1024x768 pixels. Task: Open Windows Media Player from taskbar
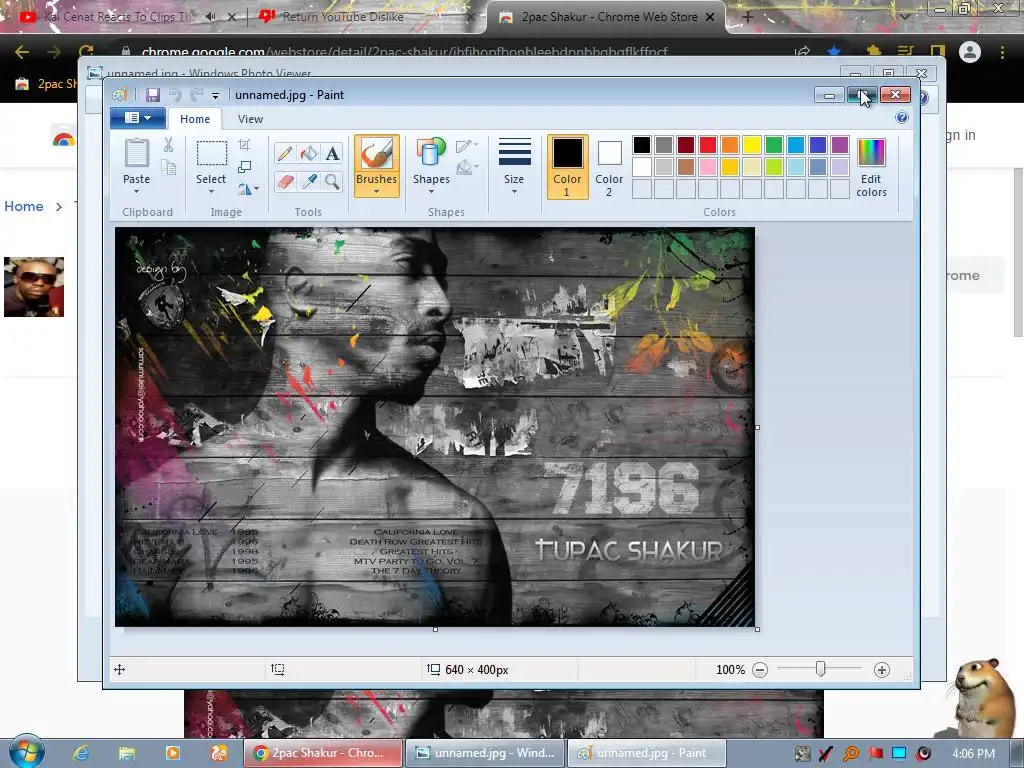pyautogui.click(x=172, y=753)
